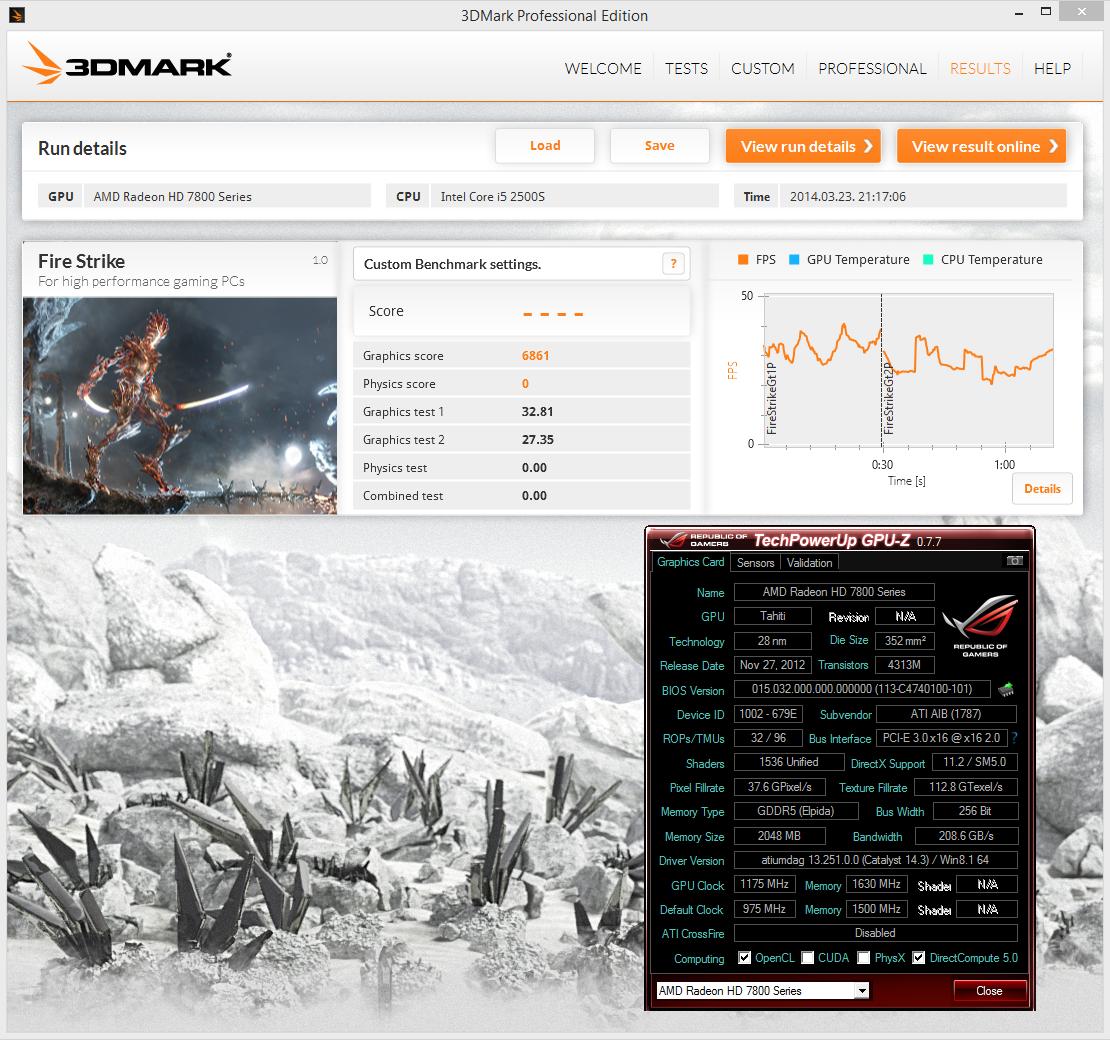Image resolution: width=1110 pixels, height=1040 pixels.
Task: Click the Memory Type GDDR5 (Elpida) field
Action: 796,811
